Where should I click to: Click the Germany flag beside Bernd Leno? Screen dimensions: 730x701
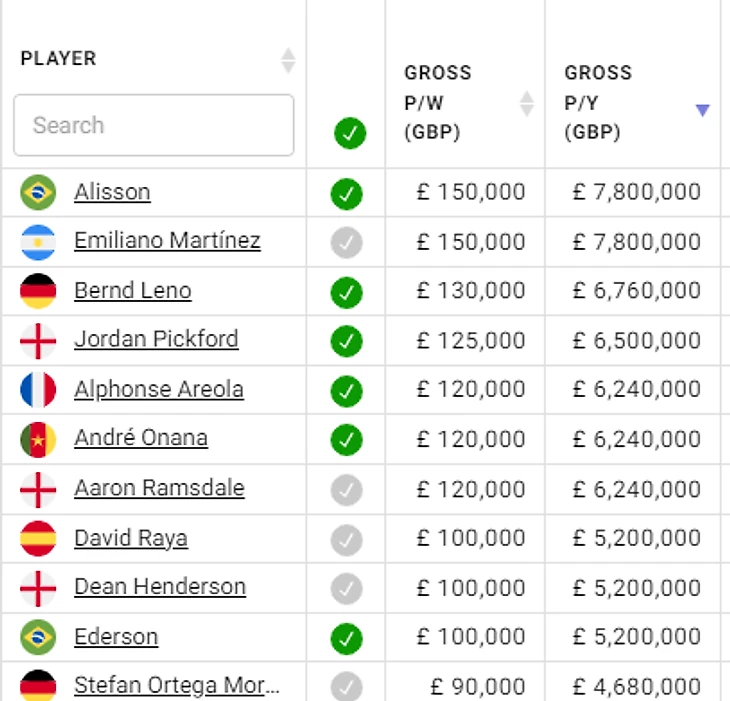click(x=38, y=291)
